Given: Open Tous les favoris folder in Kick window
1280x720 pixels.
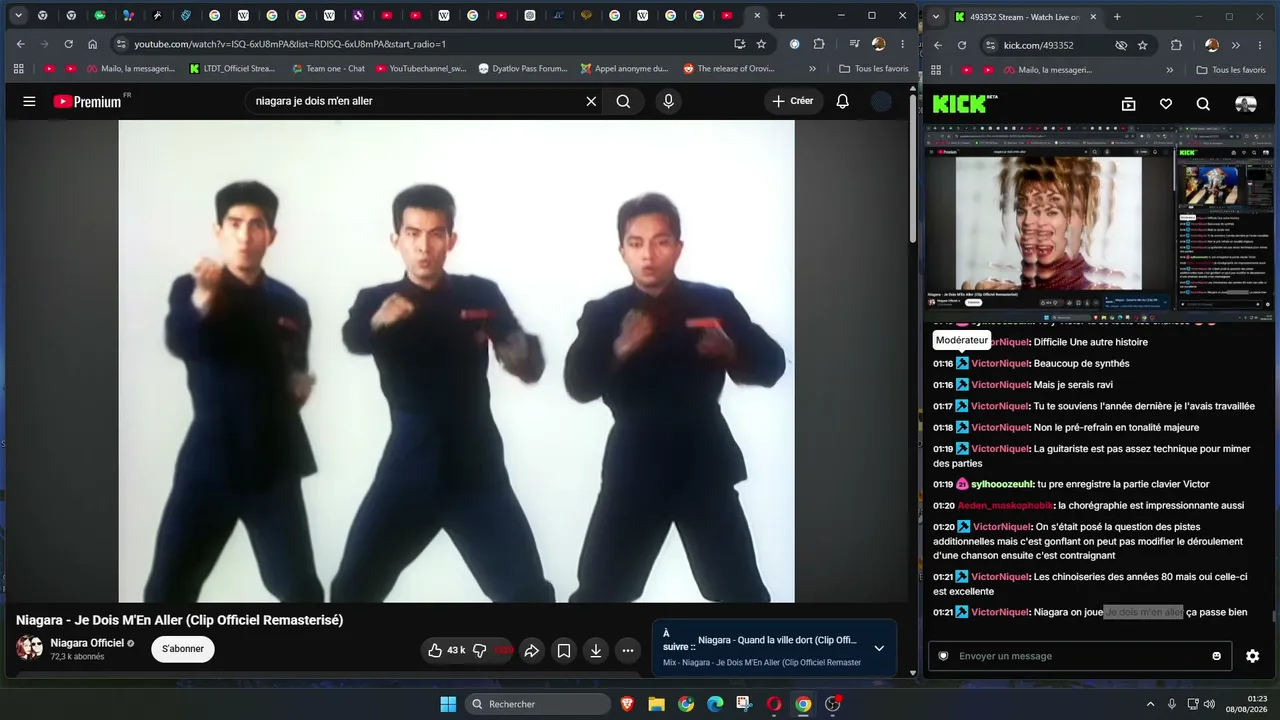Looking at the screenshot, I should pos(1231,70).
